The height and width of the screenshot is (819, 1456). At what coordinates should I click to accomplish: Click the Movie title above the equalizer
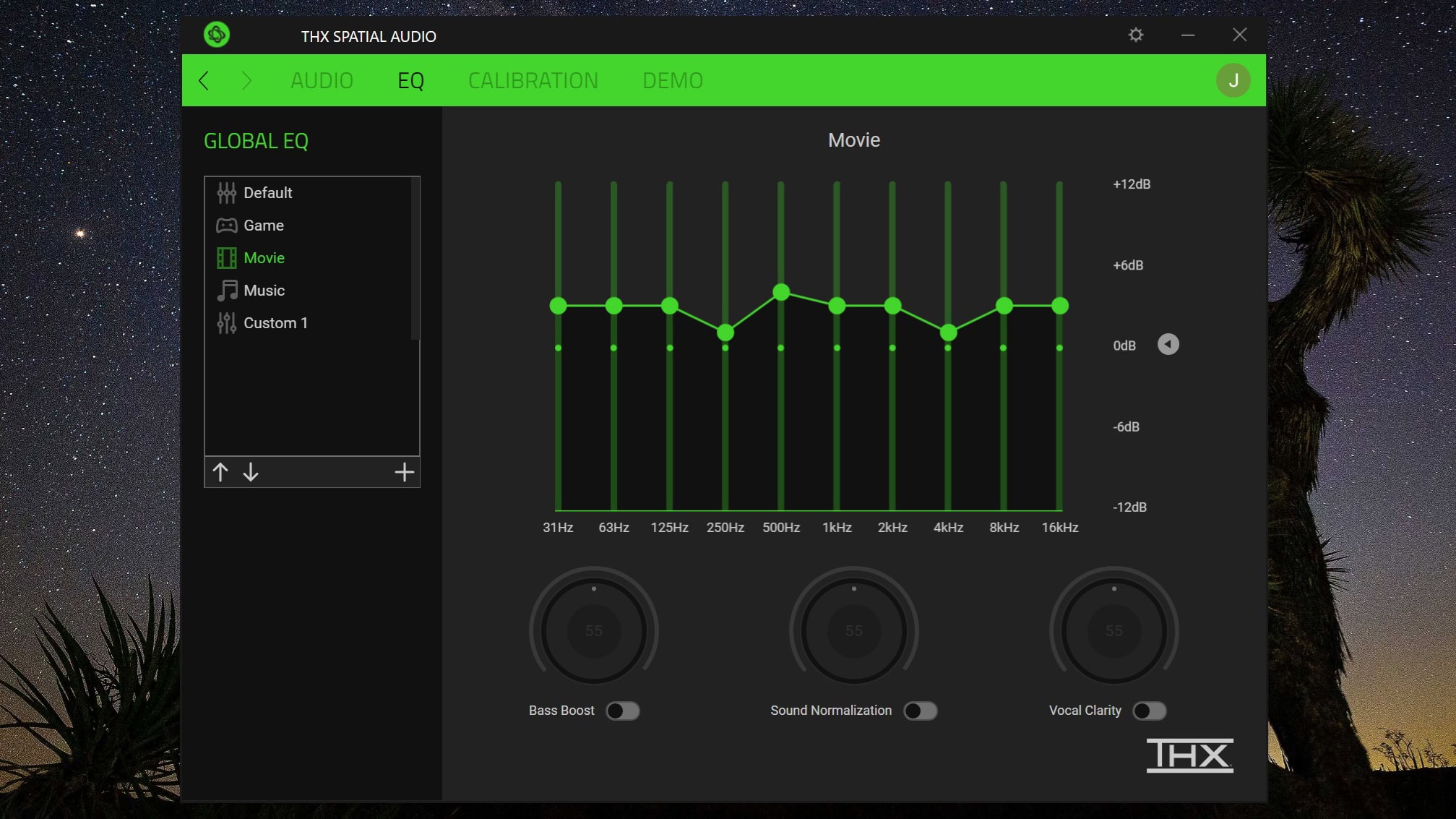854,140
